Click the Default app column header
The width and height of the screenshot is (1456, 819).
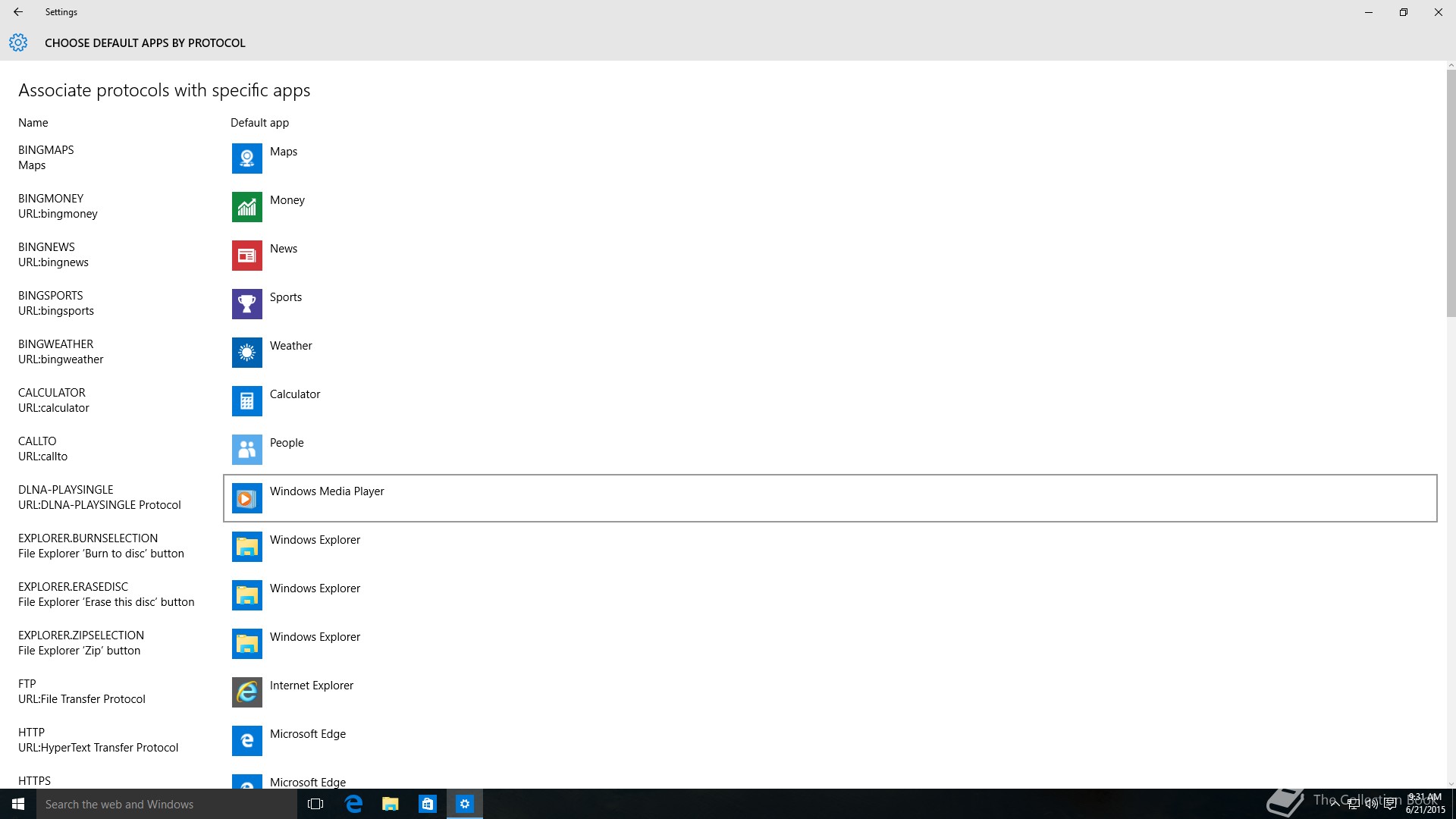pyautogui.click(x=259, y=123)
